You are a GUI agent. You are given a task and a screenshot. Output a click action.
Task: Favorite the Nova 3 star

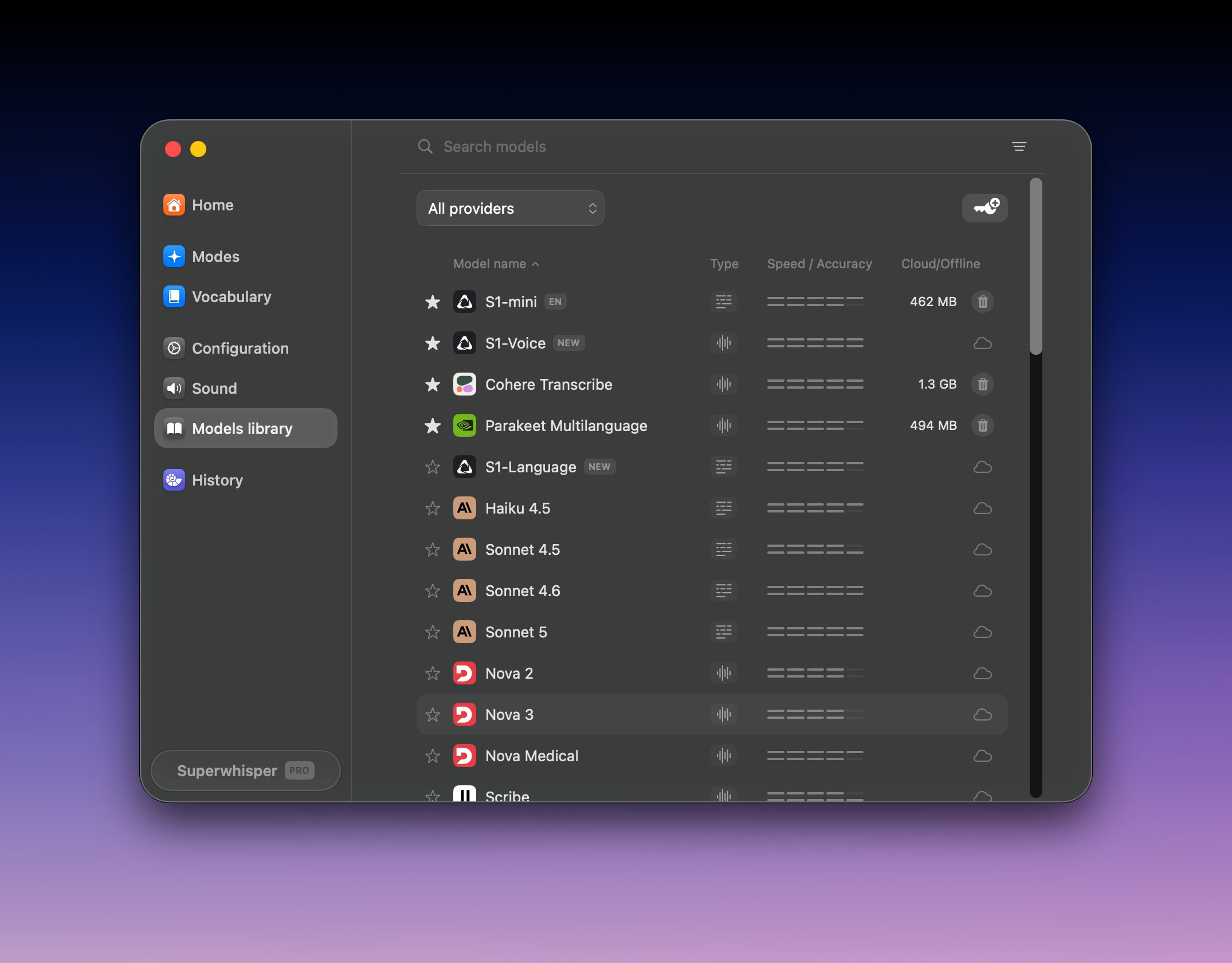tap(433, 714)
